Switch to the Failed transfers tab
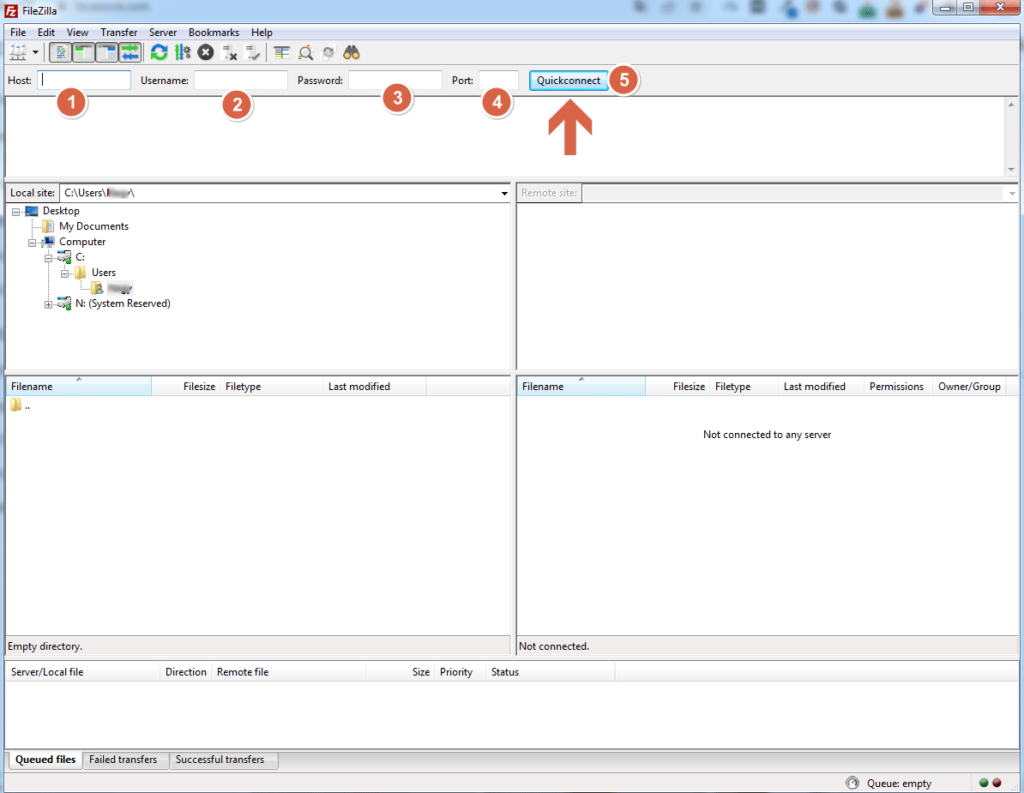Image resolution: width=1024 pixels, height=793 pixels. 123,760
